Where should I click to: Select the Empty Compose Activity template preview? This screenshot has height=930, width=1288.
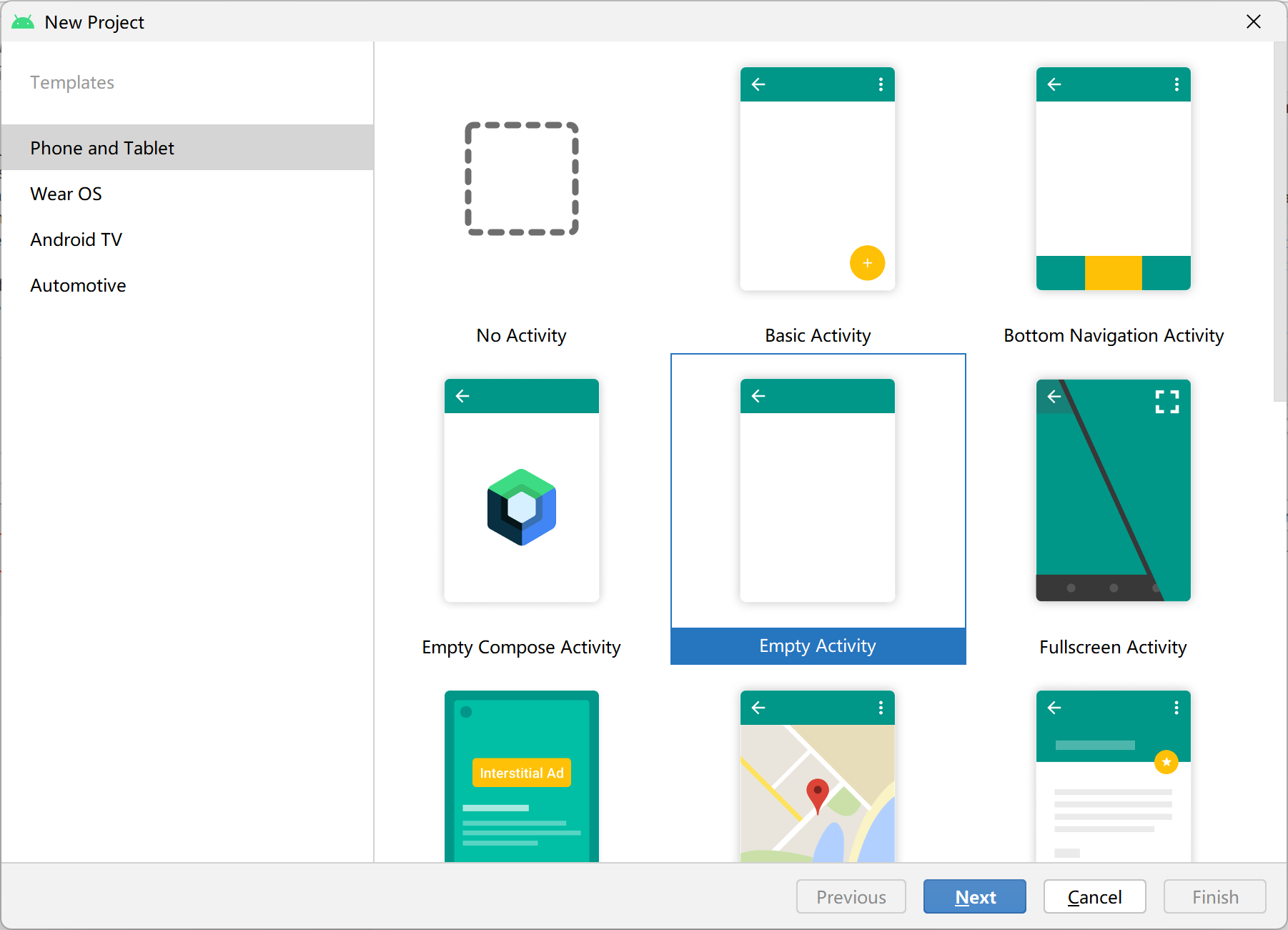pyautogui.click(x=522, y=490)
